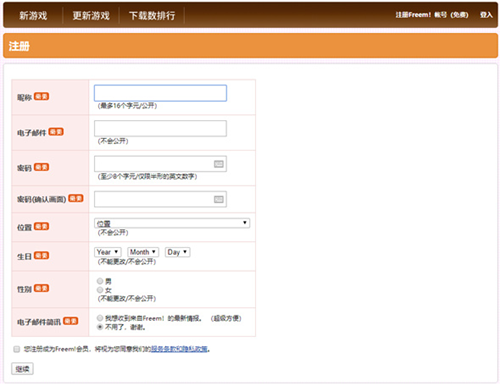
Task: Select the 男 (male) radio button
Action: coord(100,281)
